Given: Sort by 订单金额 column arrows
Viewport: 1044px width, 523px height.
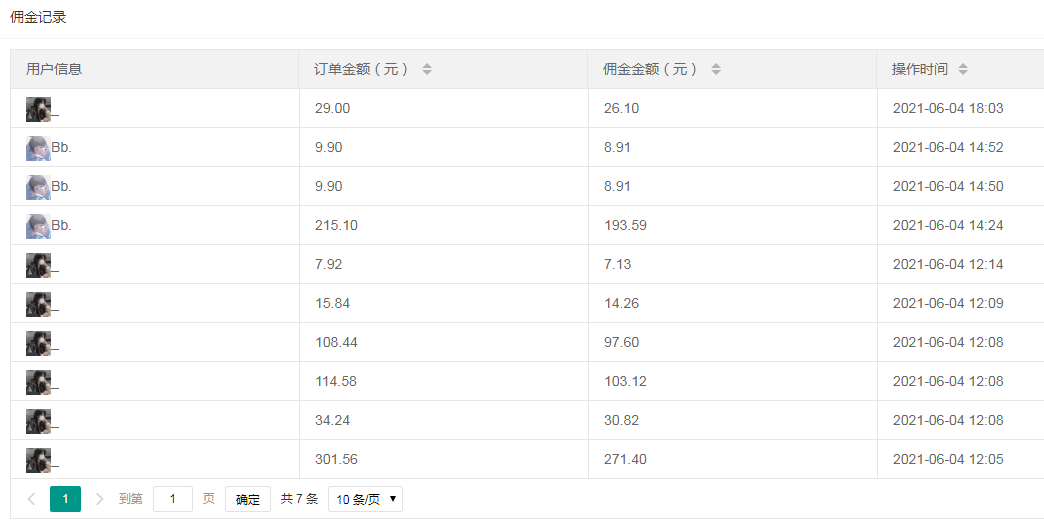Looking at the screenshot, I should pyautogui.click(x=427, y=69).
